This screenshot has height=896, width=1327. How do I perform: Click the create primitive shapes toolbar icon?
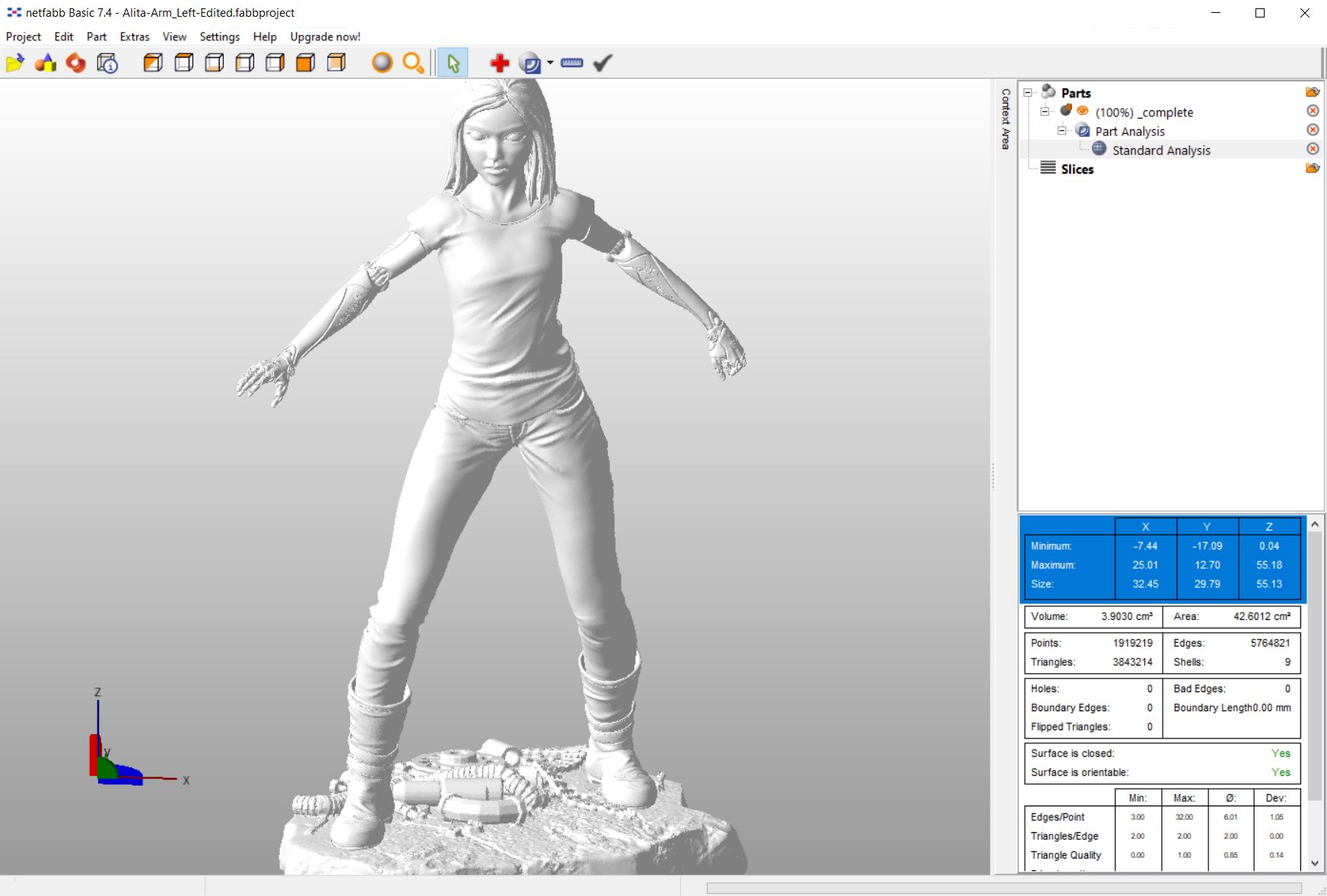pyautogui.click(x=46, y=63)
